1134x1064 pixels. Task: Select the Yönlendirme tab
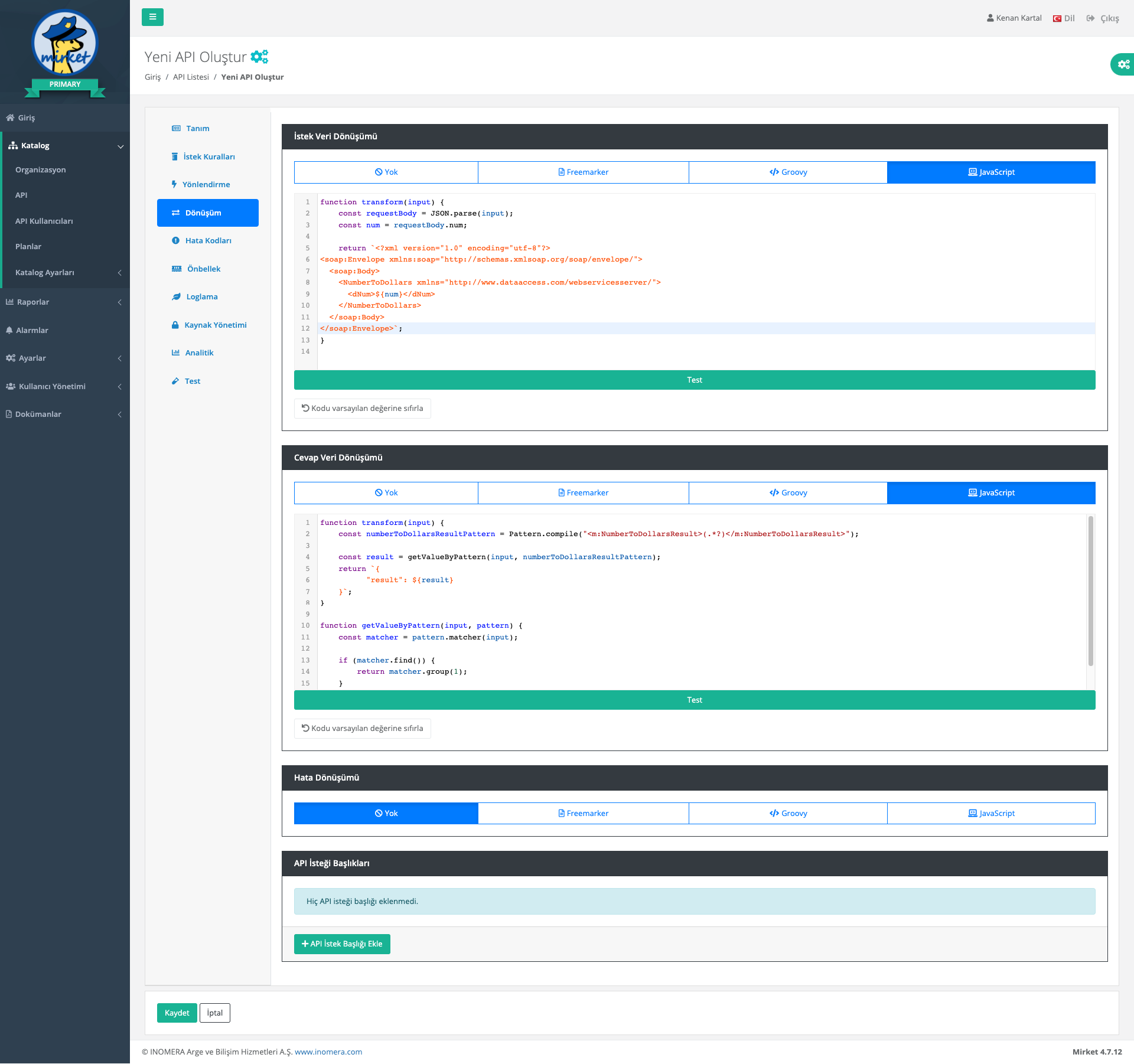point(208,184)
